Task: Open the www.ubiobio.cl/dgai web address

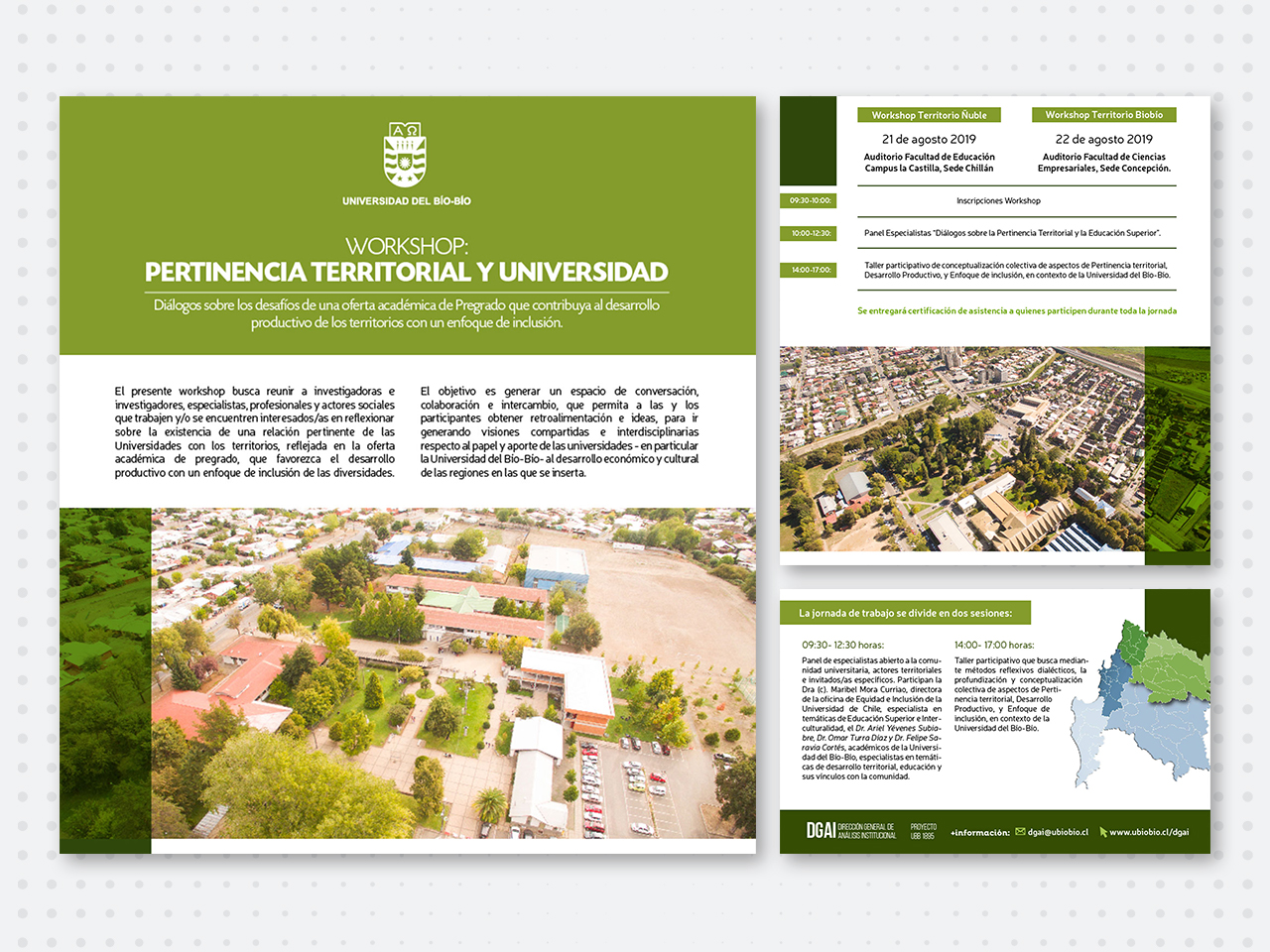Action: [x=1149, y=832]
